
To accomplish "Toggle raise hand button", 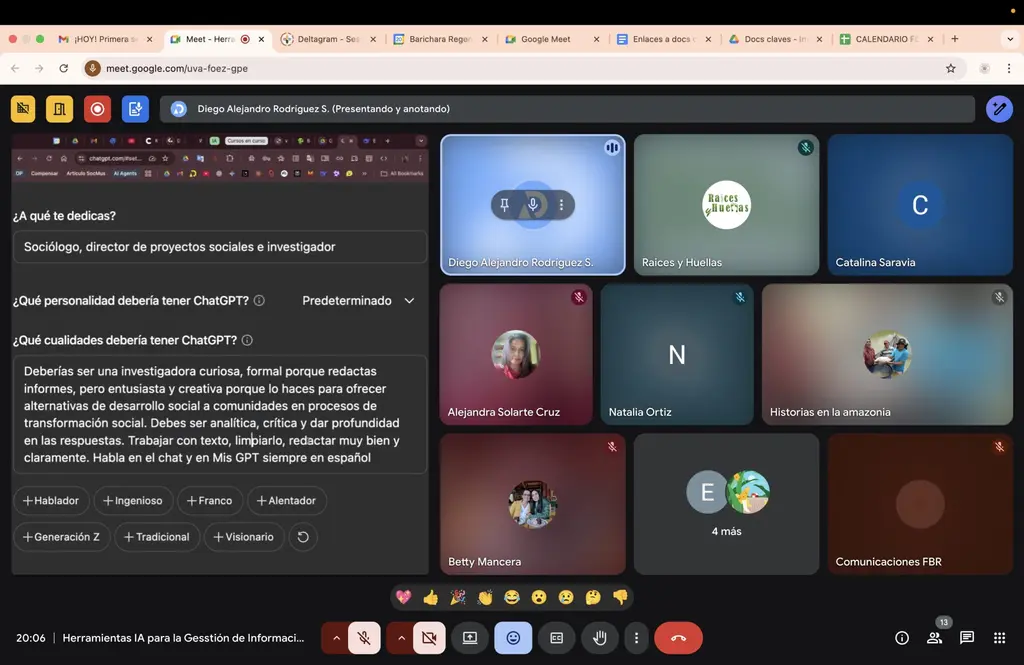I will [x=600, y=638].
